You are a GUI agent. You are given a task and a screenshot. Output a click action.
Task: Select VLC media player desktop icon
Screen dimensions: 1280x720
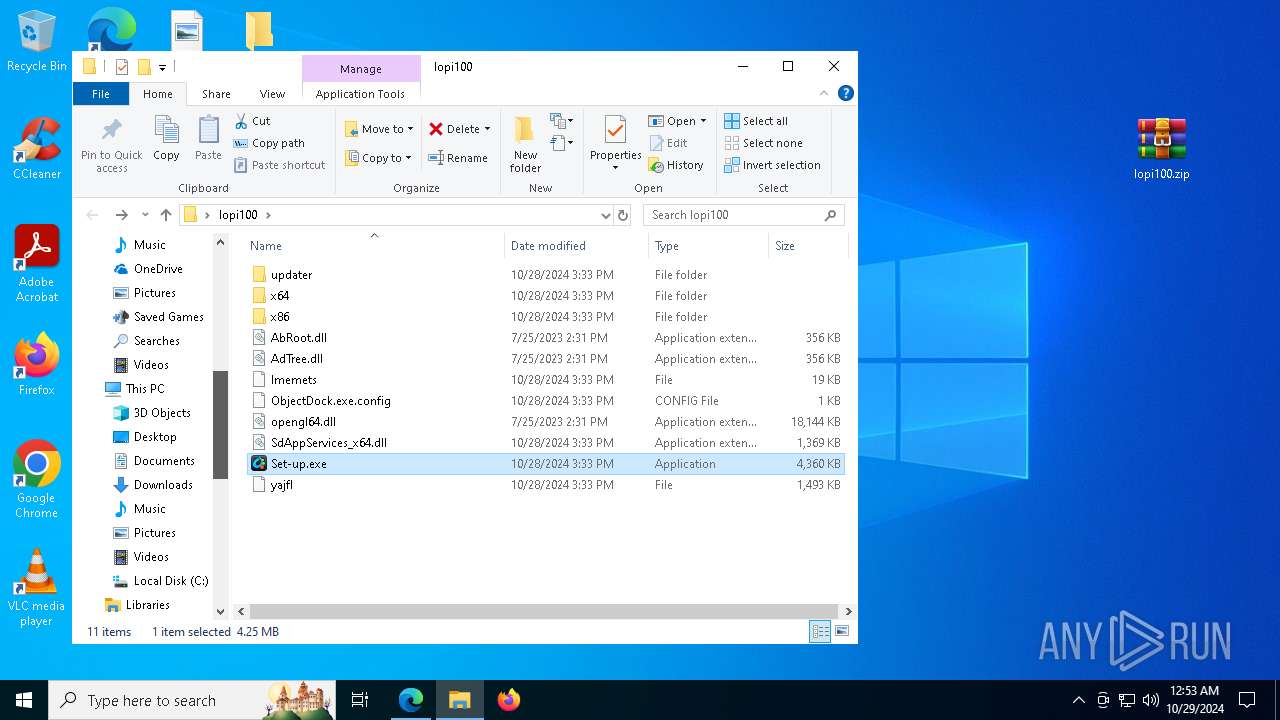pos(37,587)
